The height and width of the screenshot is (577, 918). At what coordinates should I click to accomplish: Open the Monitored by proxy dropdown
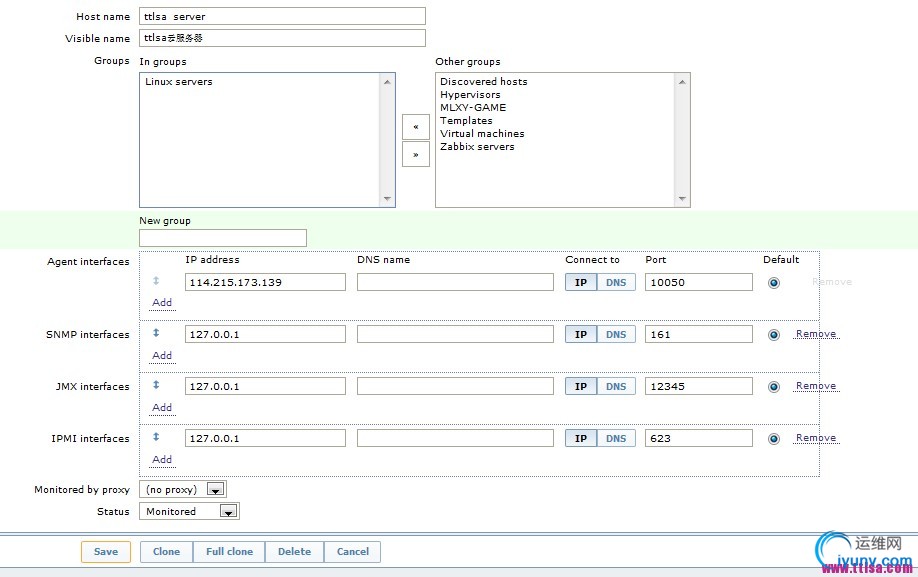183,489
